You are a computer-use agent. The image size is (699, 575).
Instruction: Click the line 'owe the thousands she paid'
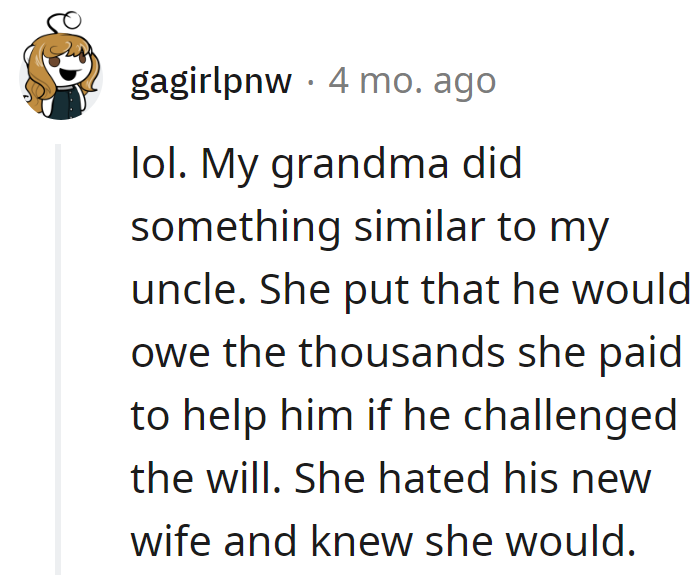[x=406, y=353]
